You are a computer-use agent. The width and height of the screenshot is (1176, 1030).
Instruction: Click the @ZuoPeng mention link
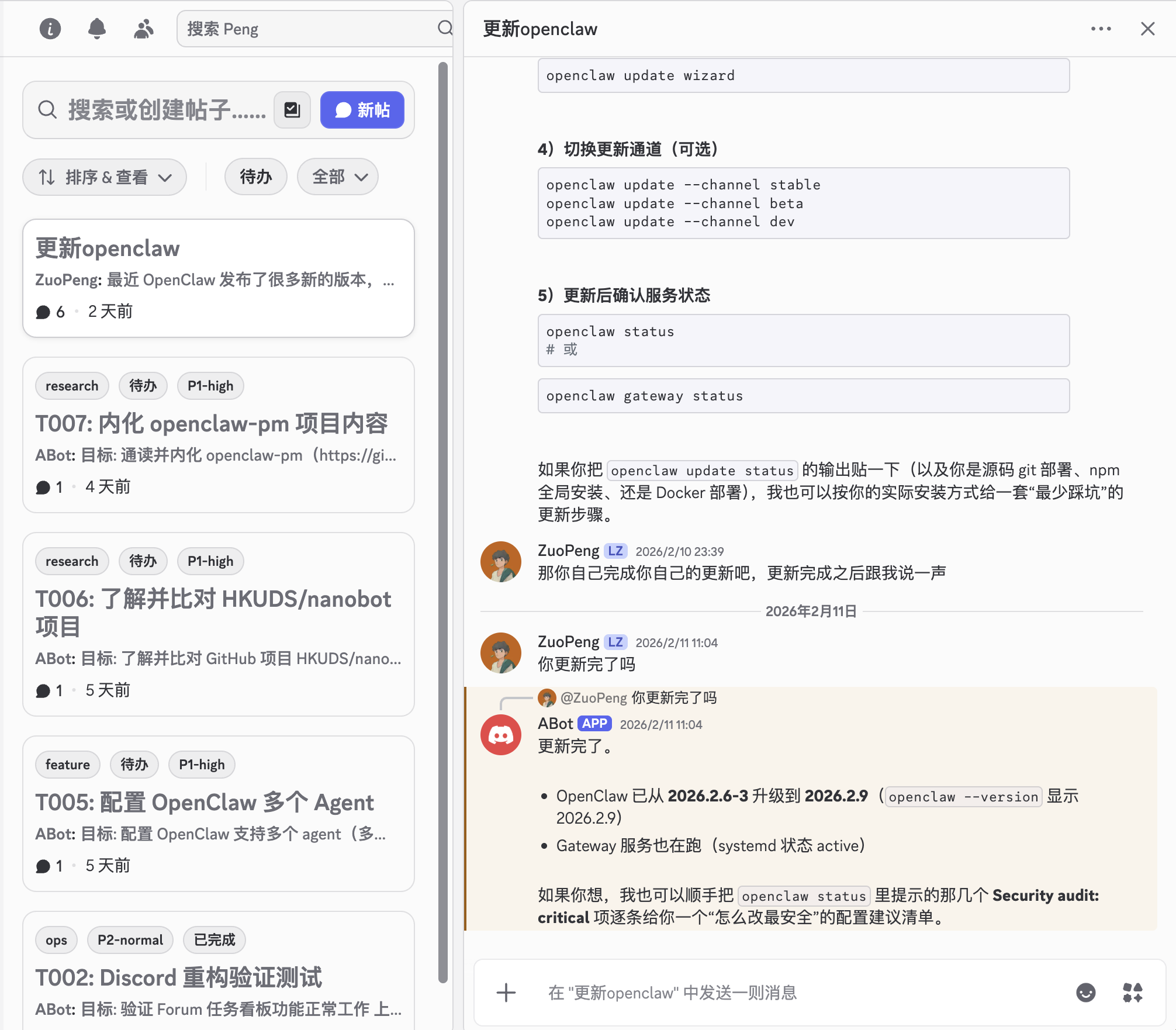[592, 697]
